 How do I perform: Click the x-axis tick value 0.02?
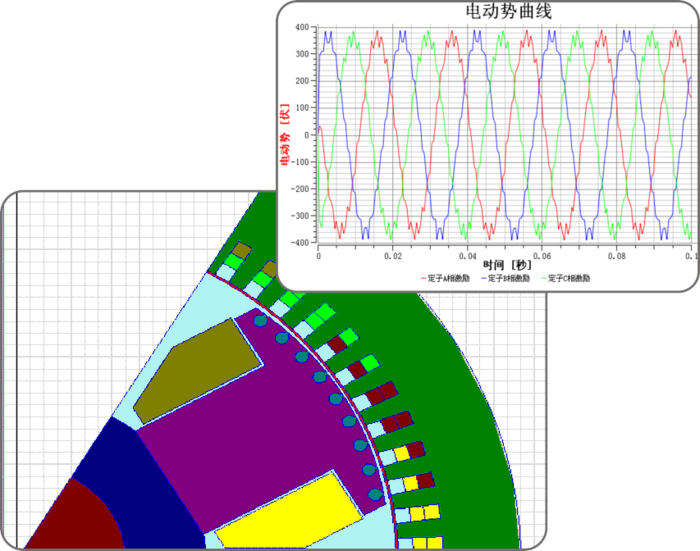[393, 256]
